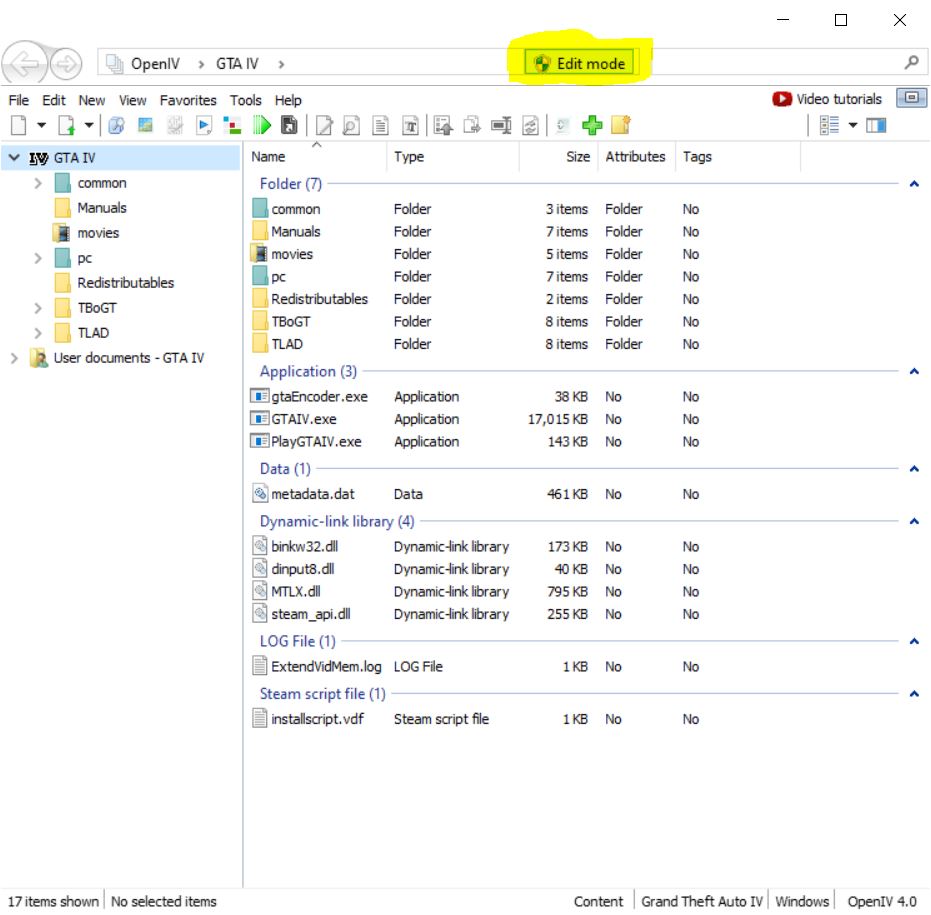The image size is (931, 915).
Task: Collapse the Dynamic-link library (4) group
Action: [914, 521]
